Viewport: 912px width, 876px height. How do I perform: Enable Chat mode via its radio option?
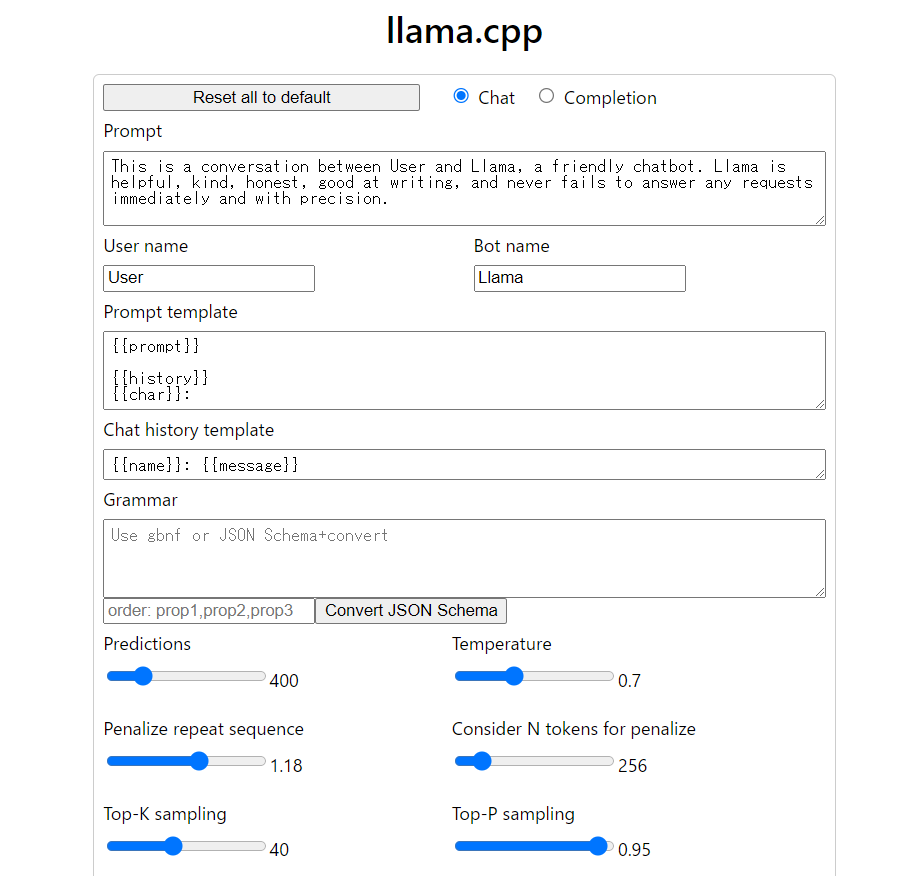click(460, 96)
